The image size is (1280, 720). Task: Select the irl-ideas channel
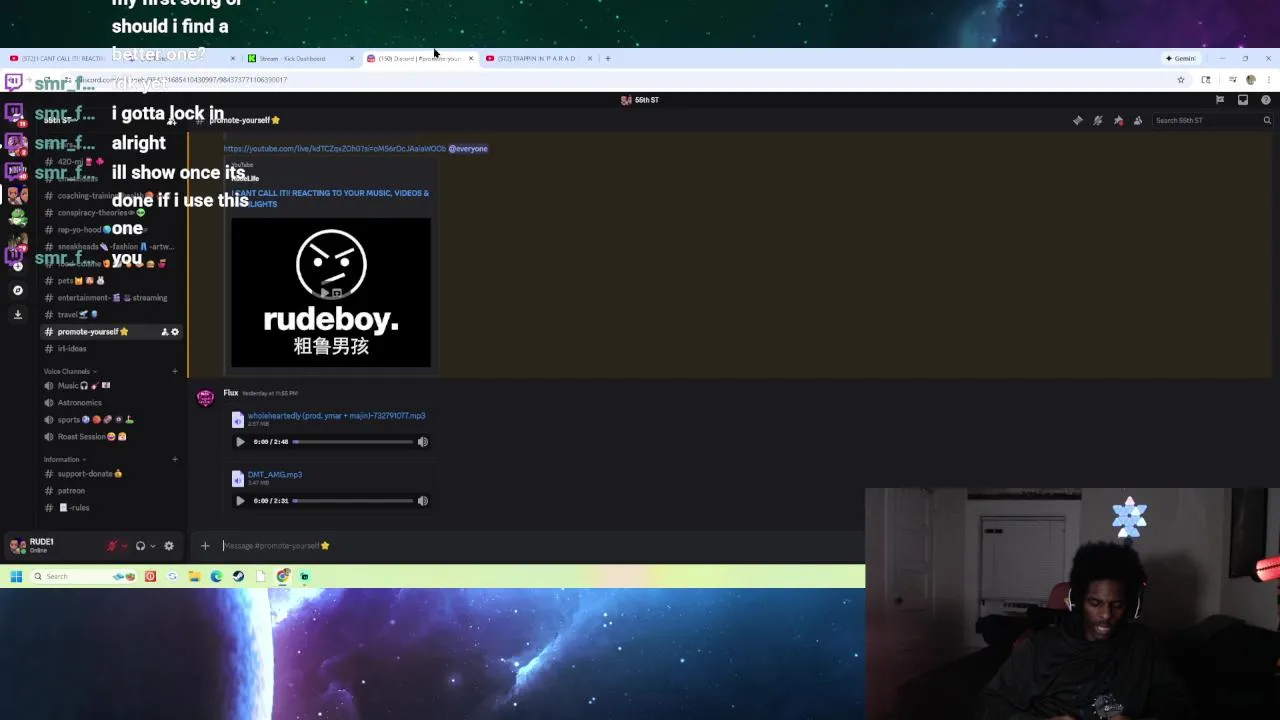click(110, 349)
